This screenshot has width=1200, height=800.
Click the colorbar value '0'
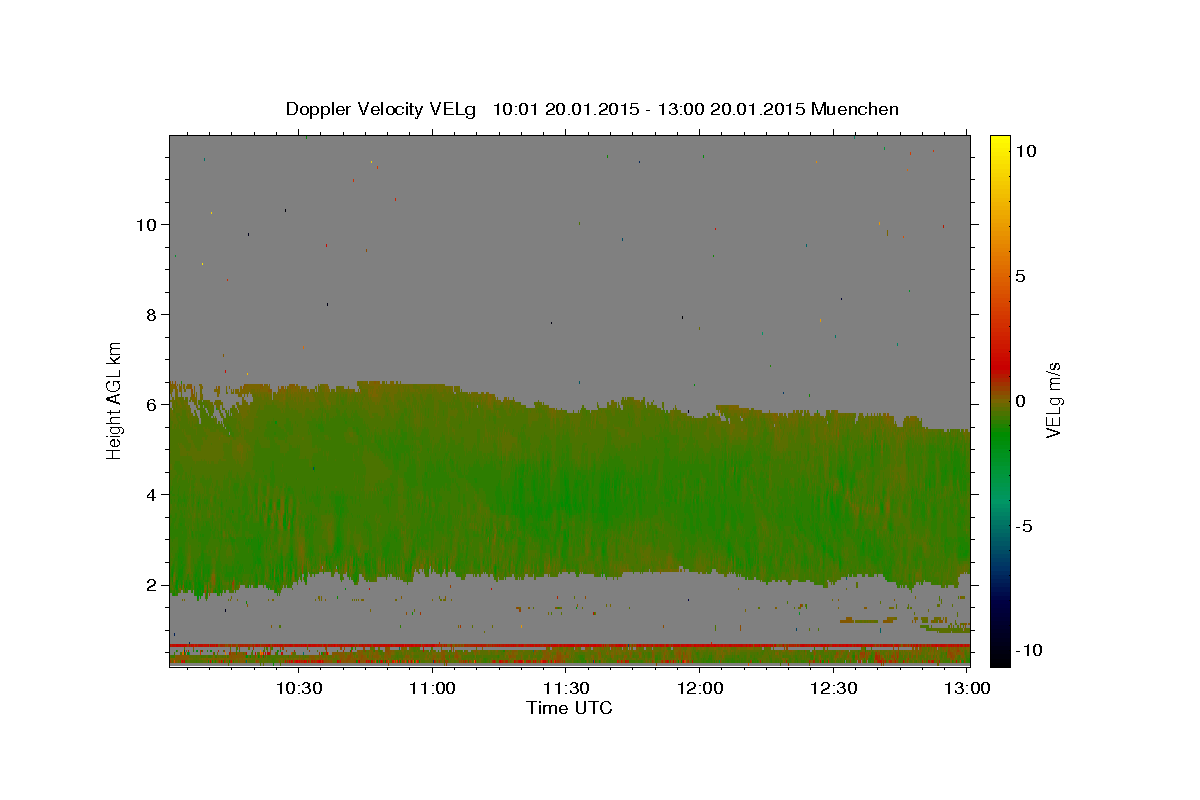(x=1020, y=401)
